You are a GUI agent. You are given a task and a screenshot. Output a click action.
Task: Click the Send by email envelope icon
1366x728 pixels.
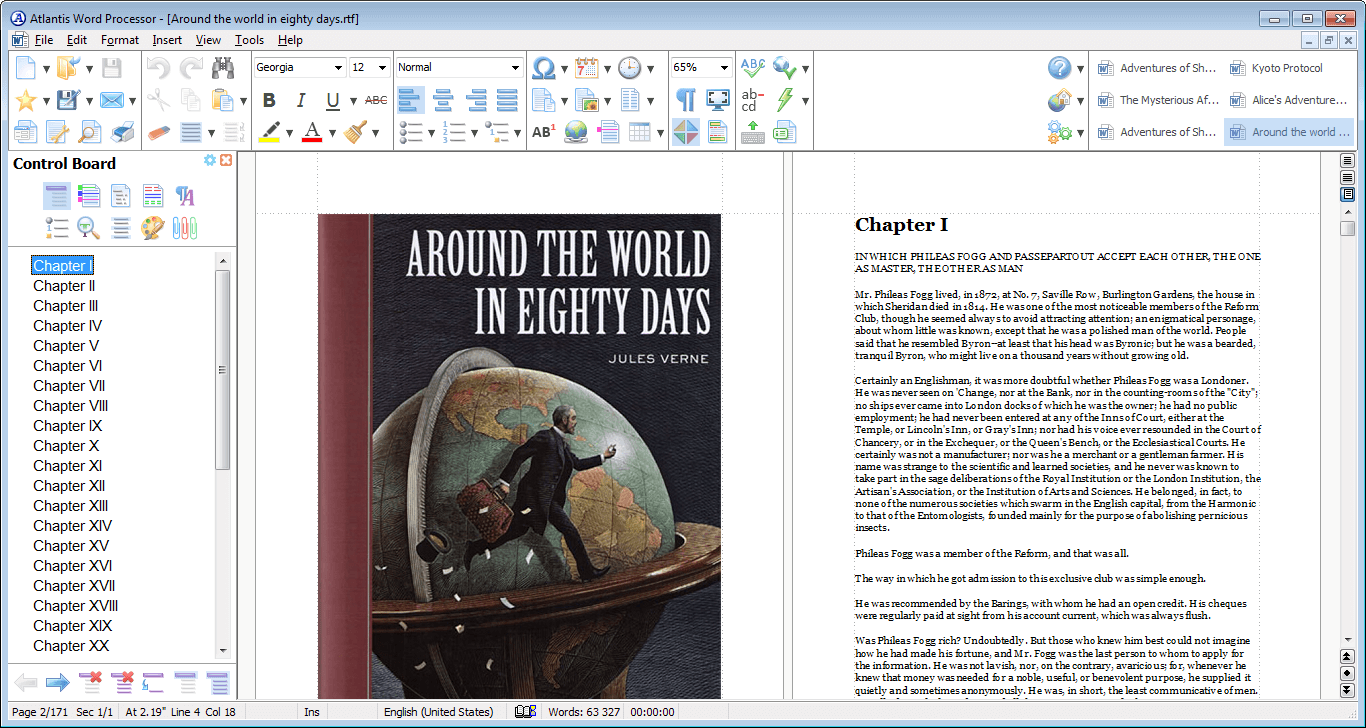[x=111, y=100]
